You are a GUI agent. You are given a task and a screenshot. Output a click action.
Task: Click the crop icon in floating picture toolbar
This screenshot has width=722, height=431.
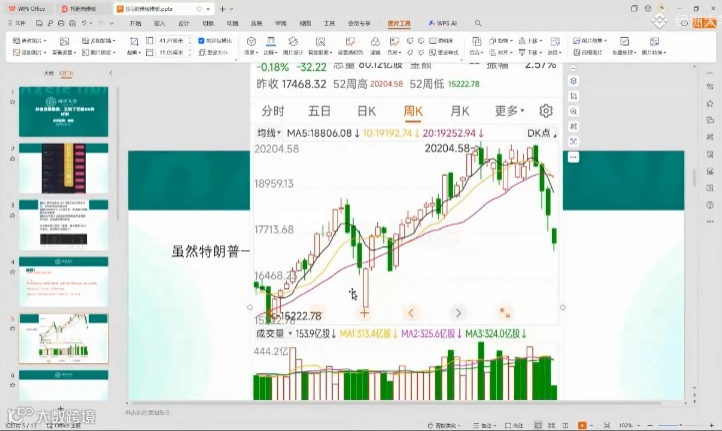click(x=573, y=96)
